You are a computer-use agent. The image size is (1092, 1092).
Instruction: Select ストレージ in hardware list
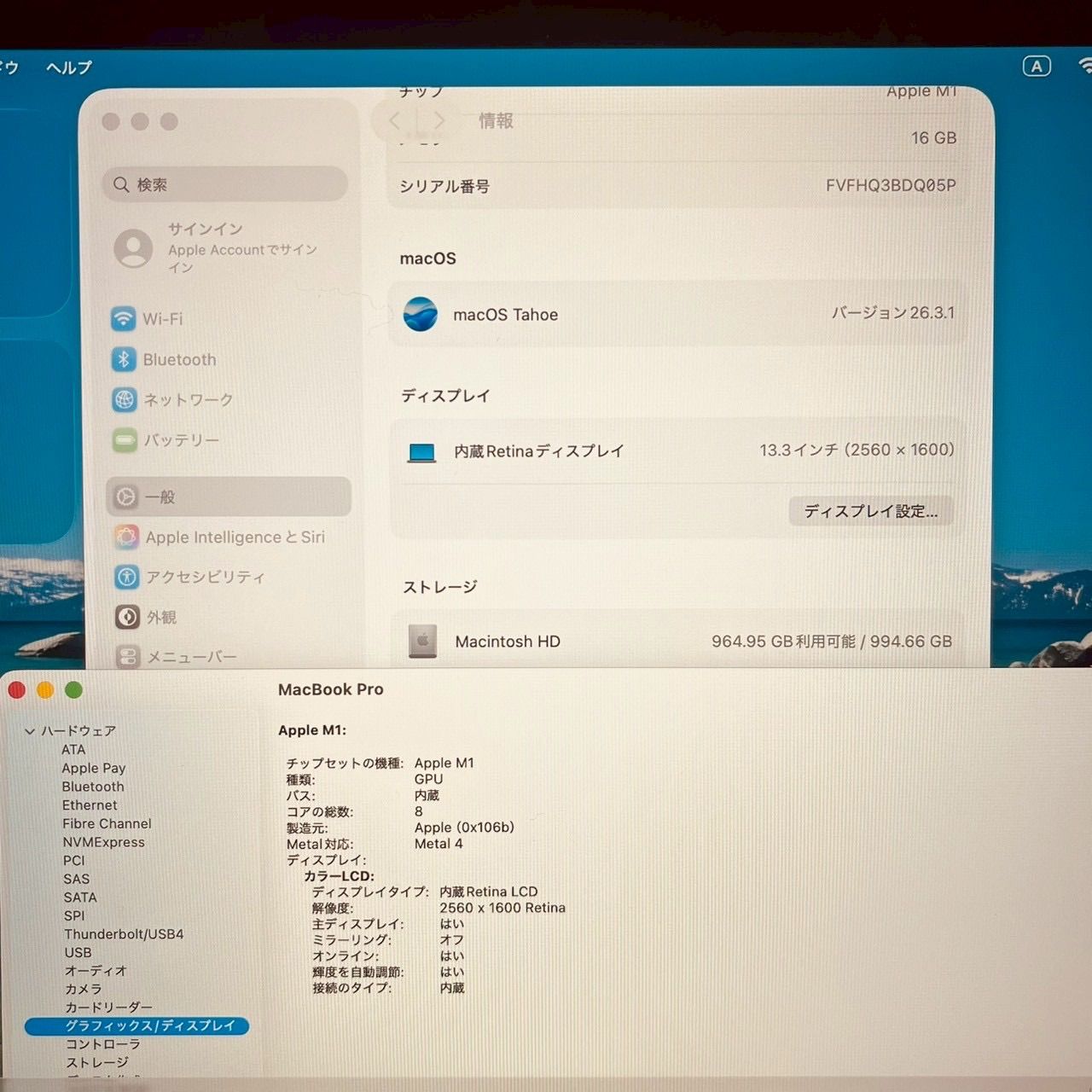pos(97,1063)
